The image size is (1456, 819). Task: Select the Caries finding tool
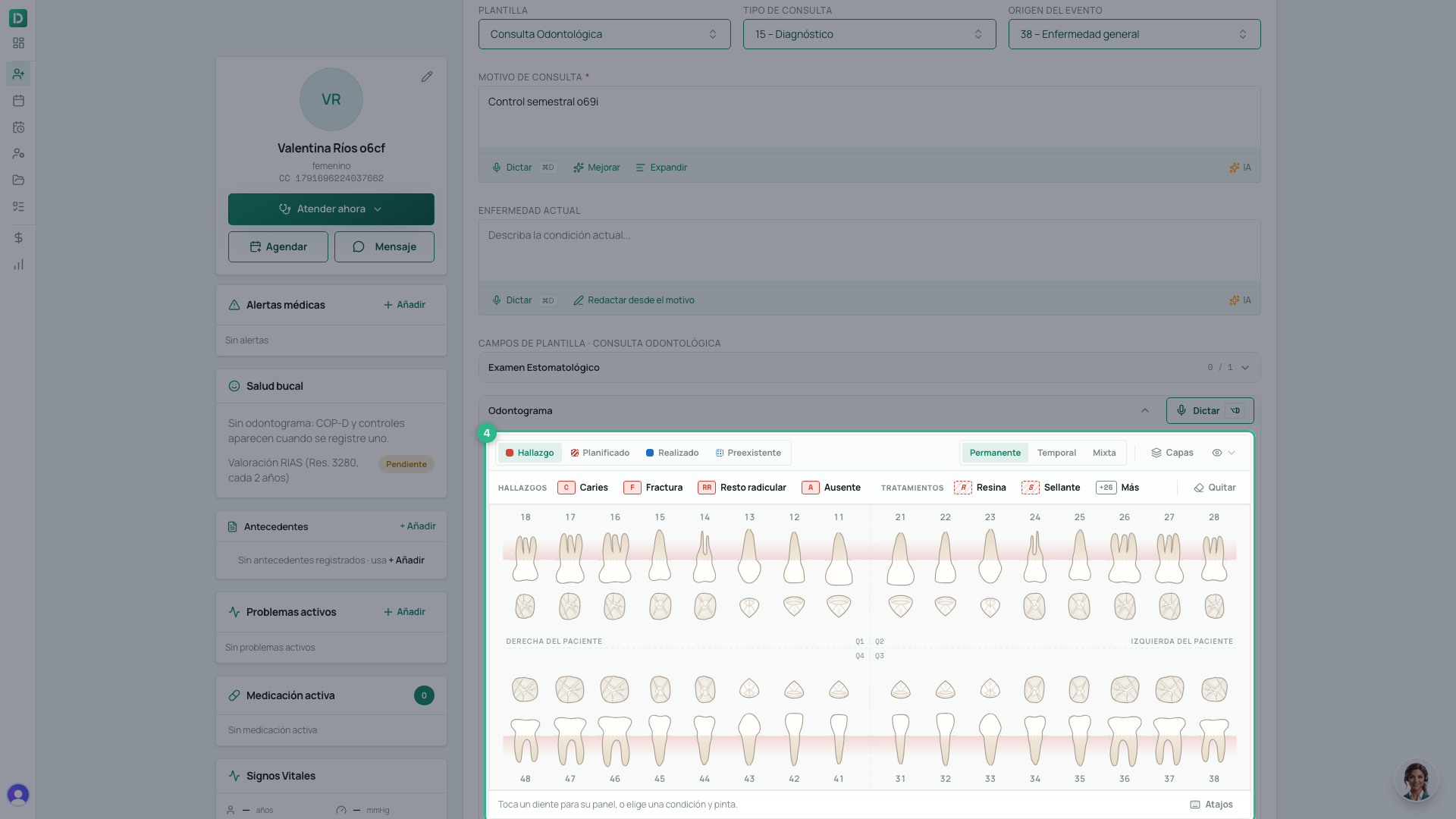pos(582,488)
